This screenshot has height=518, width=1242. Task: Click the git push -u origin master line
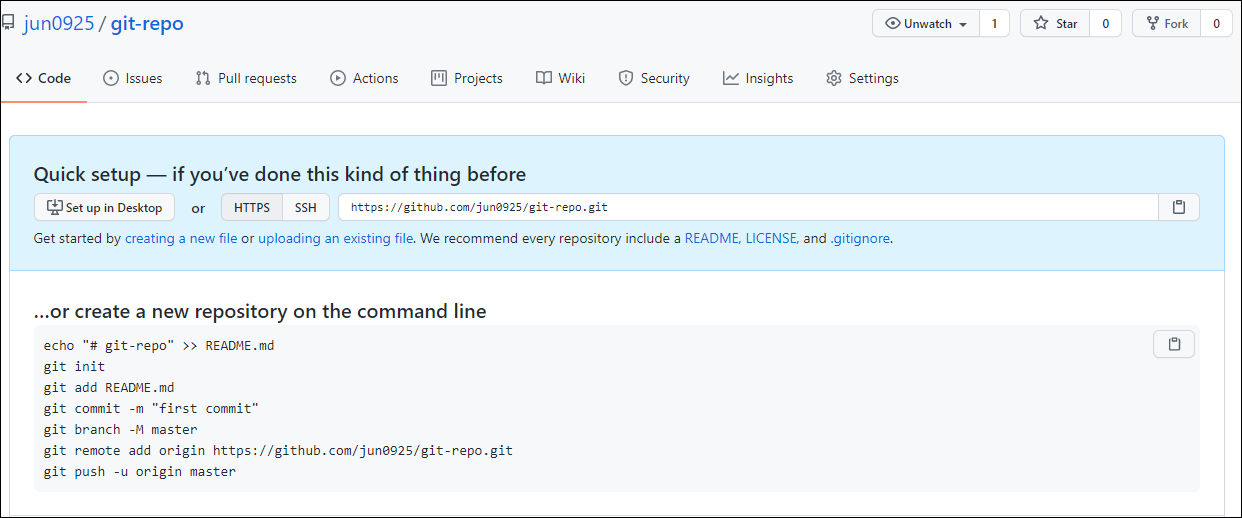[140, 472]
